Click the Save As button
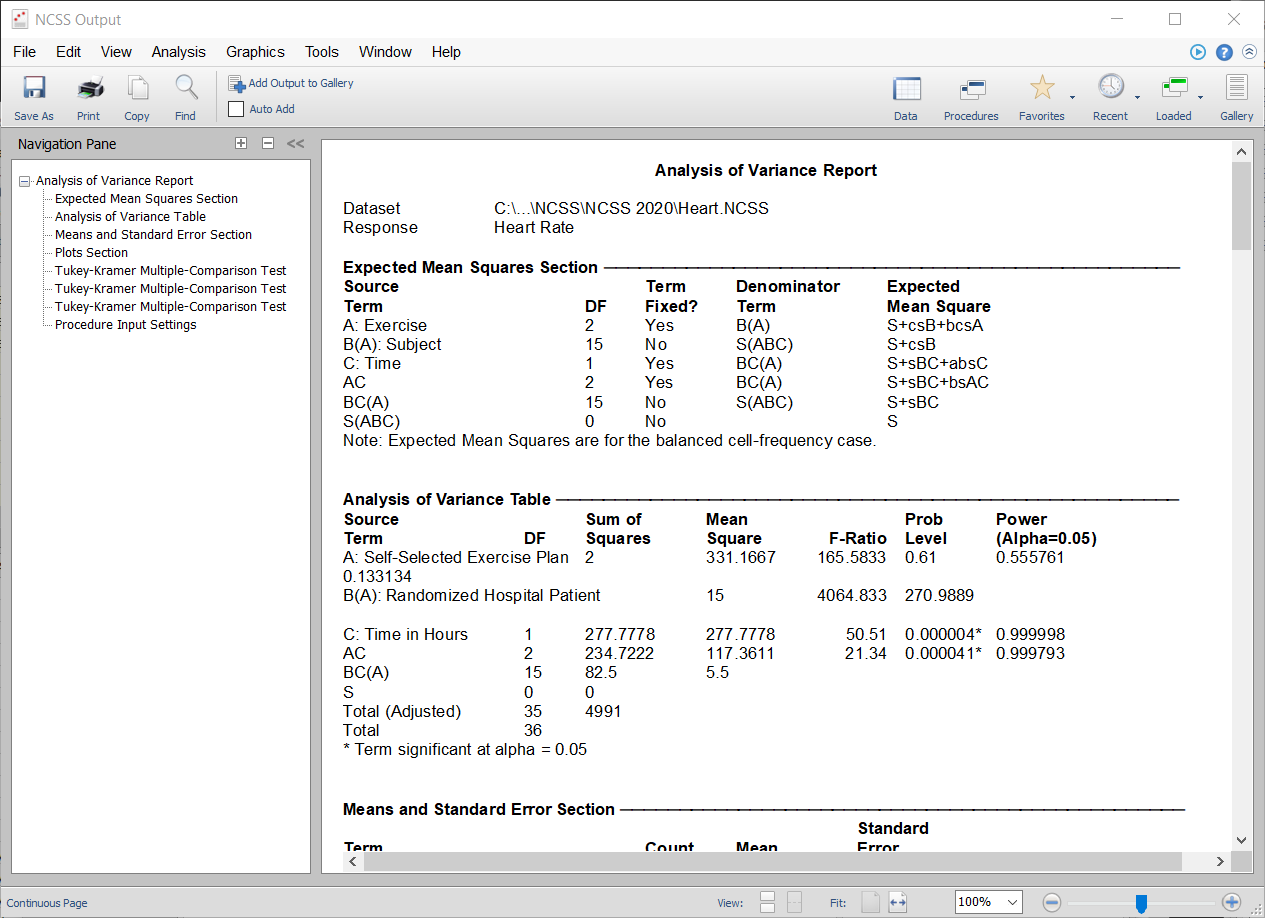The height and width of the screenshot is (918, 1265). (x=33, y=97)
